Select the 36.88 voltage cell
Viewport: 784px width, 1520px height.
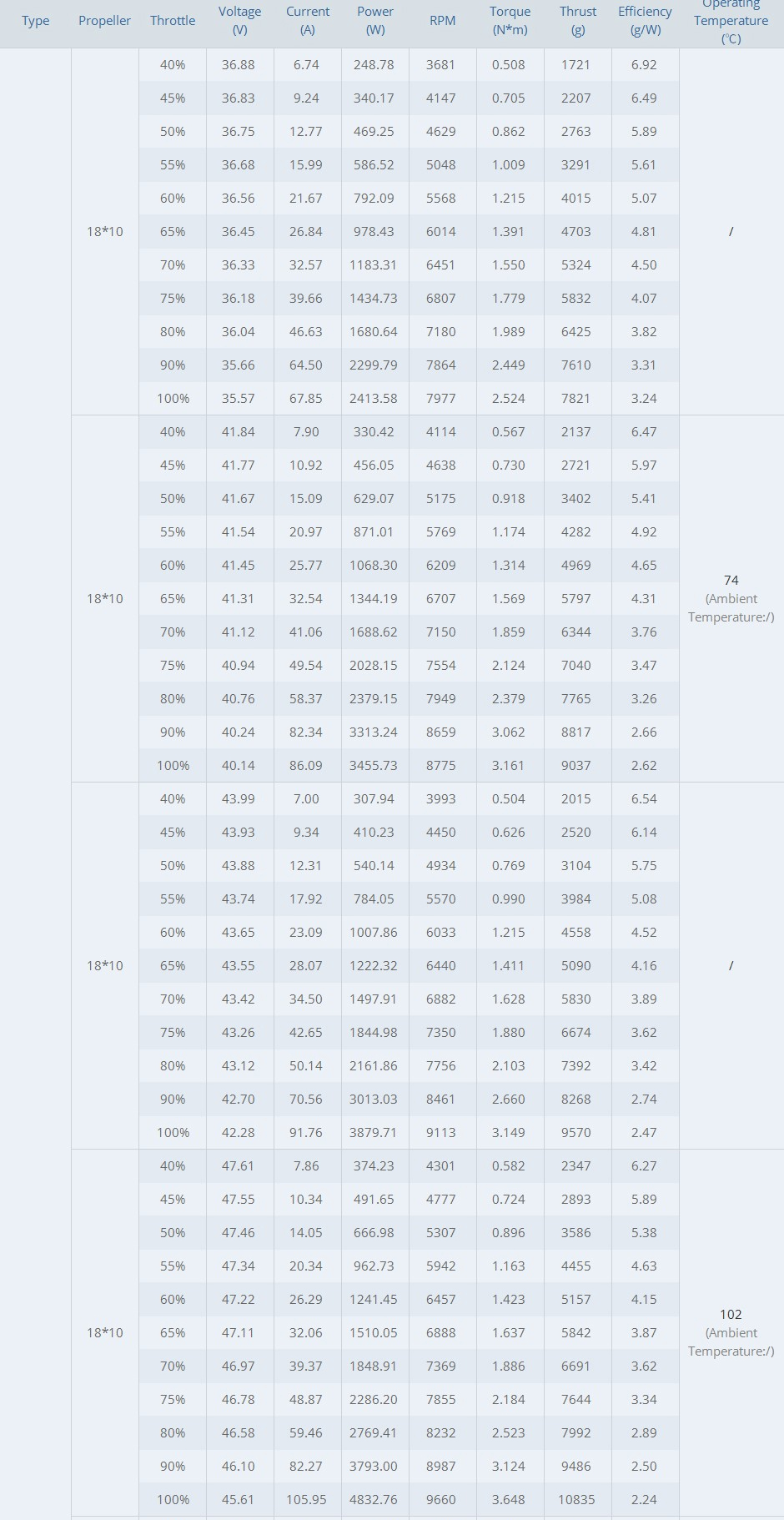point(239,64)
